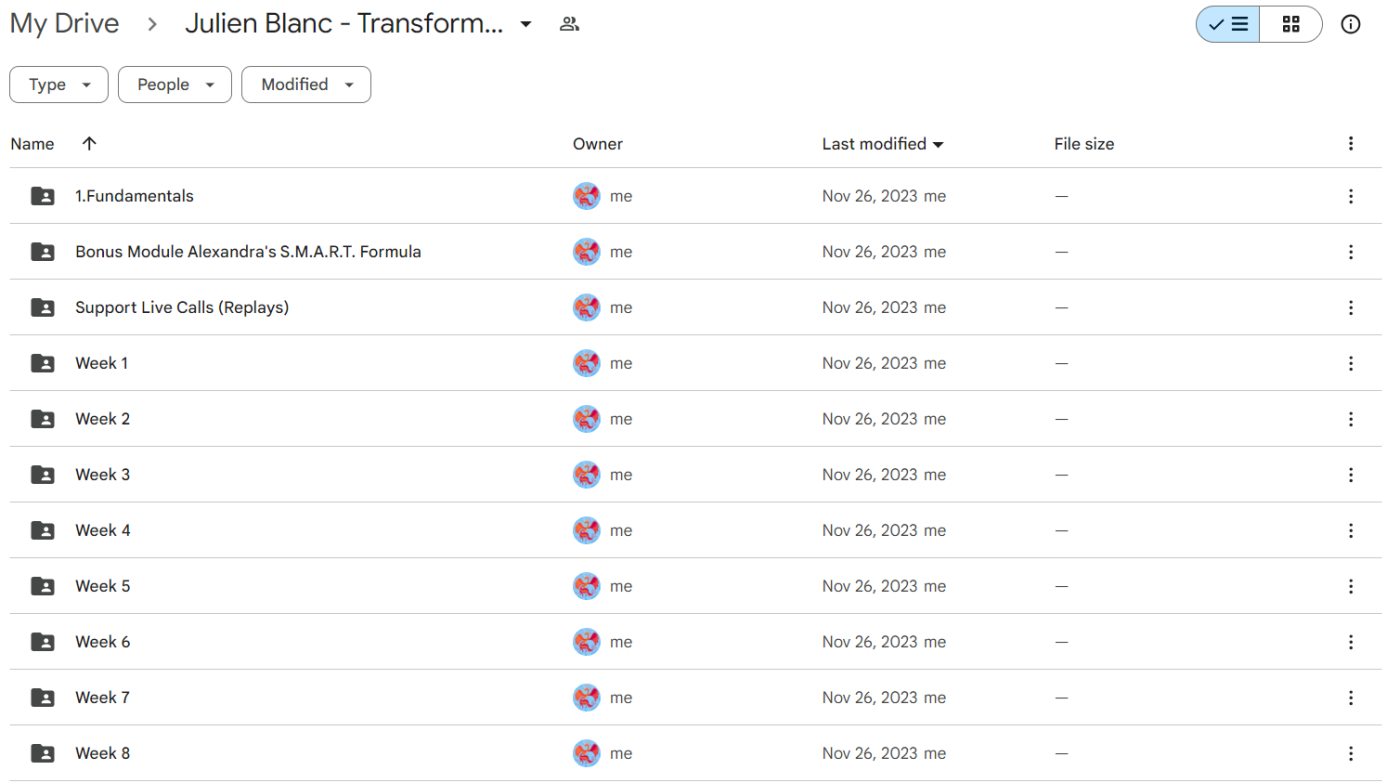Open the People filter dropdown
The height and width of the screenshot is (783, 1400).
pyautogui.click(x=174, y=84)
